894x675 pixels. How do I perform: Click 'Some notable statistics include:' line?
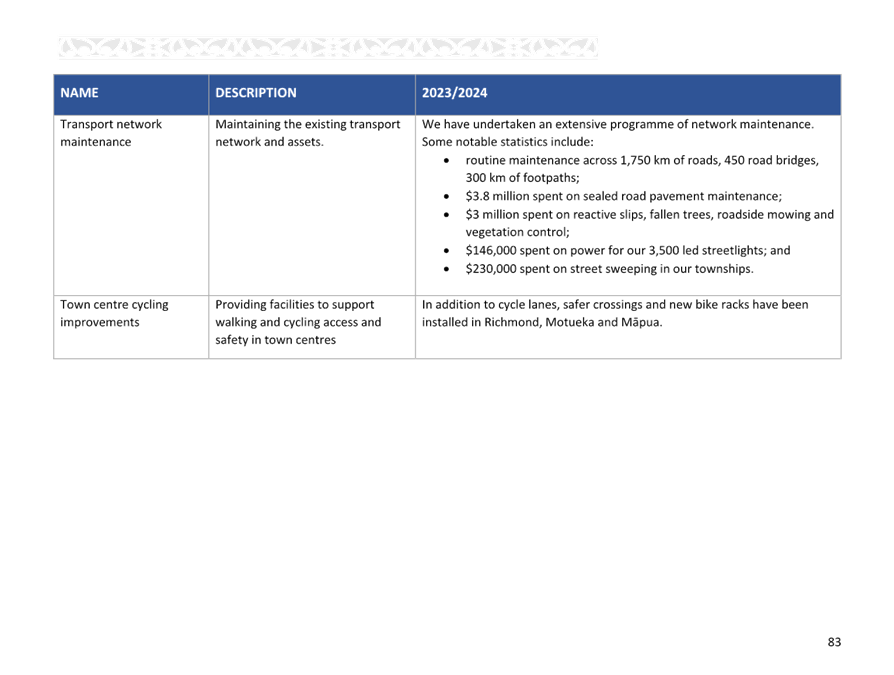507,142
